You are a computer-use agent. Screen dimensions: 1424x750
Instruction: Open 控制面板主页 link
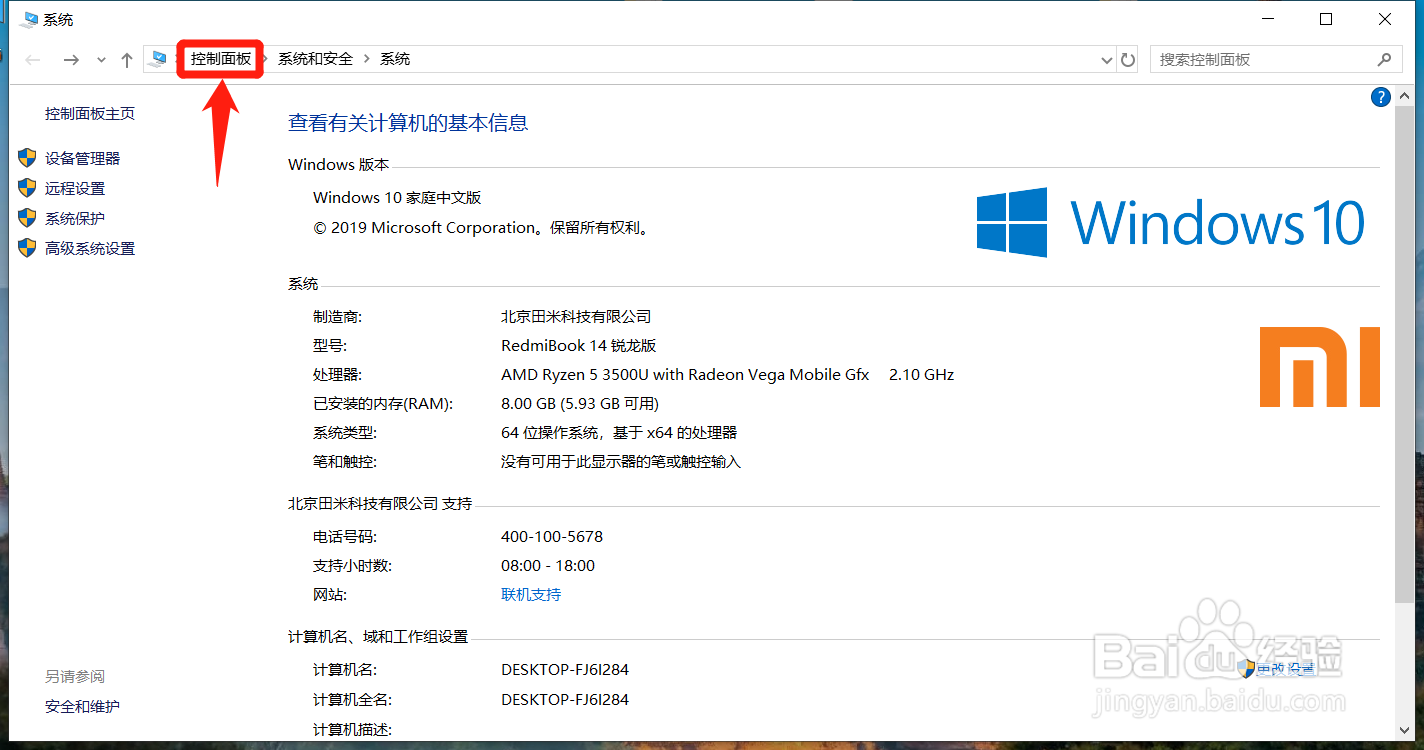(x=90, y=114)
